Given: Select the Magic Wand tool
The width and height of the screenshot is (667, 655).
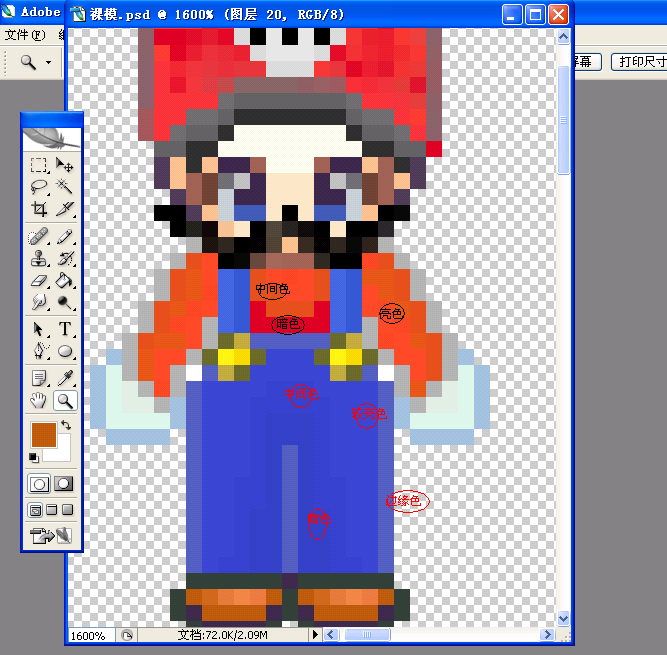Looking at the screenshot, I should pos(65,186).
